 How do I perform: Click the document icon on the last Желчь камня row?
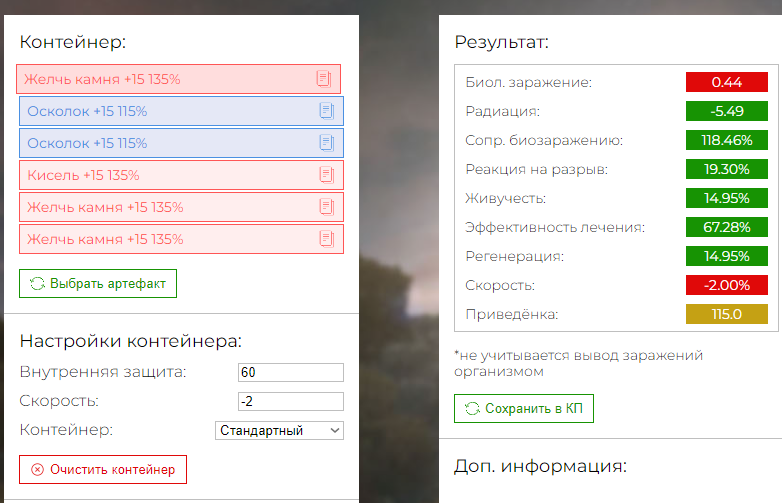tap(327, 239)
